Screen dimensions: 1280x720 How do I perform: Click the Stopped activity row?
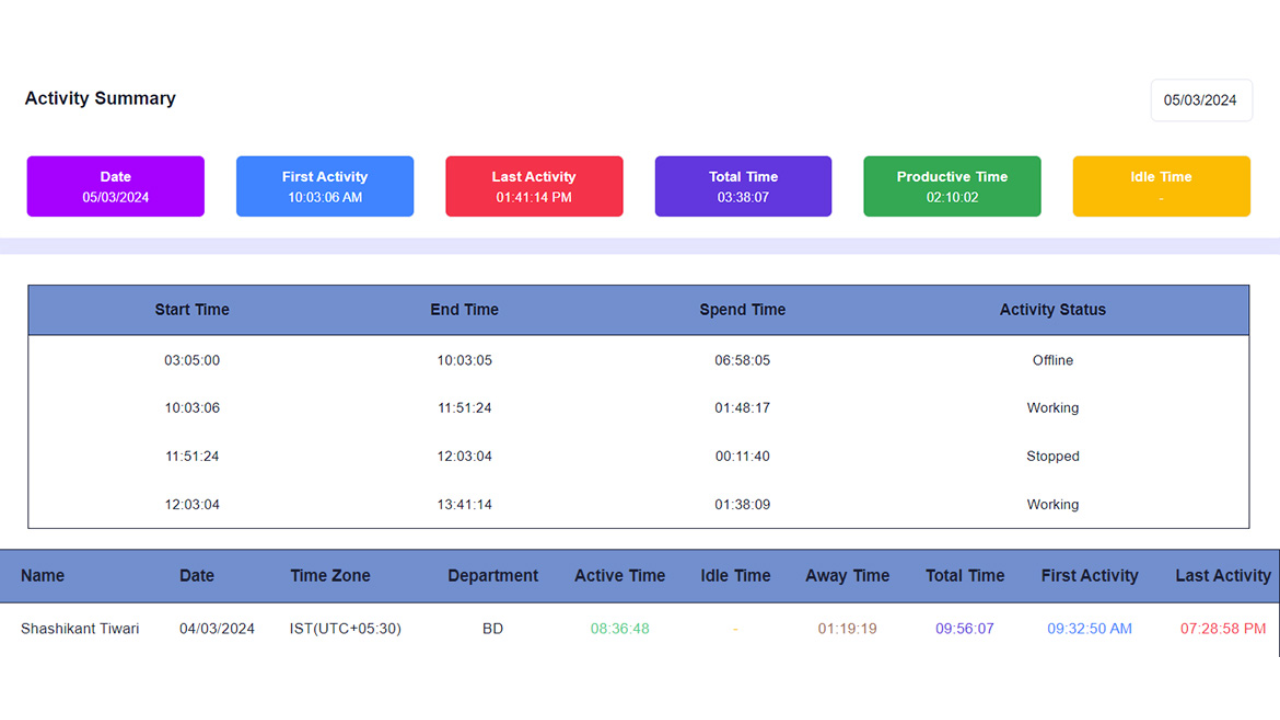coord(640,456)
